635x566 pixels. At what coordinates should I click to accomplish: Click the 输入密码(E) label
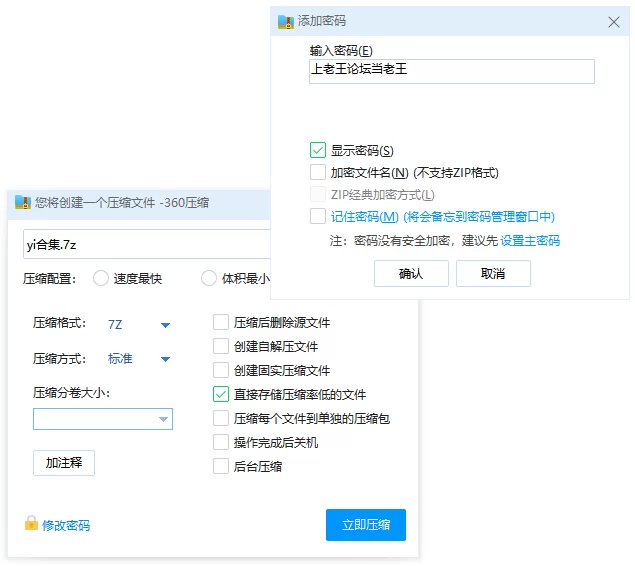coord(341,51)
